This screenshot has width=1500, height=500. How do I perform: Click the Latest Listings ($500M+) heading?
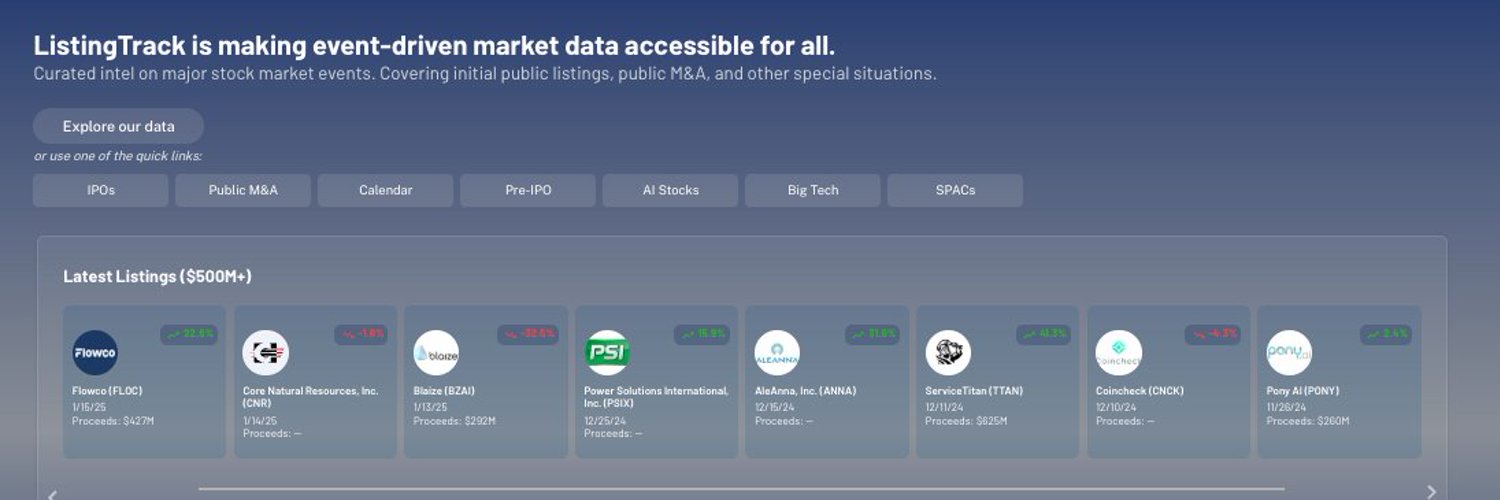[x=157, y=276]
